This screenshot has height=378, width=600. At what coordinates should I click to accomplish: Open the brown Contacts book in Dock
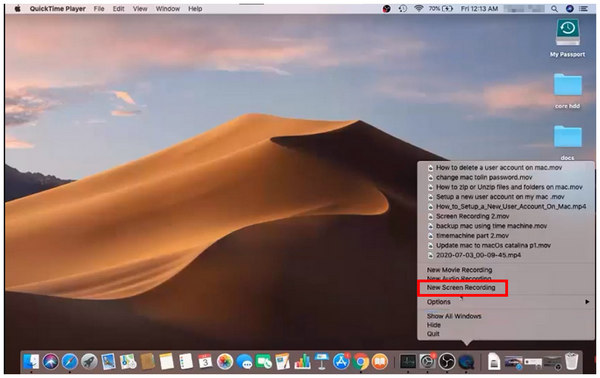click(x=147, y=362)
